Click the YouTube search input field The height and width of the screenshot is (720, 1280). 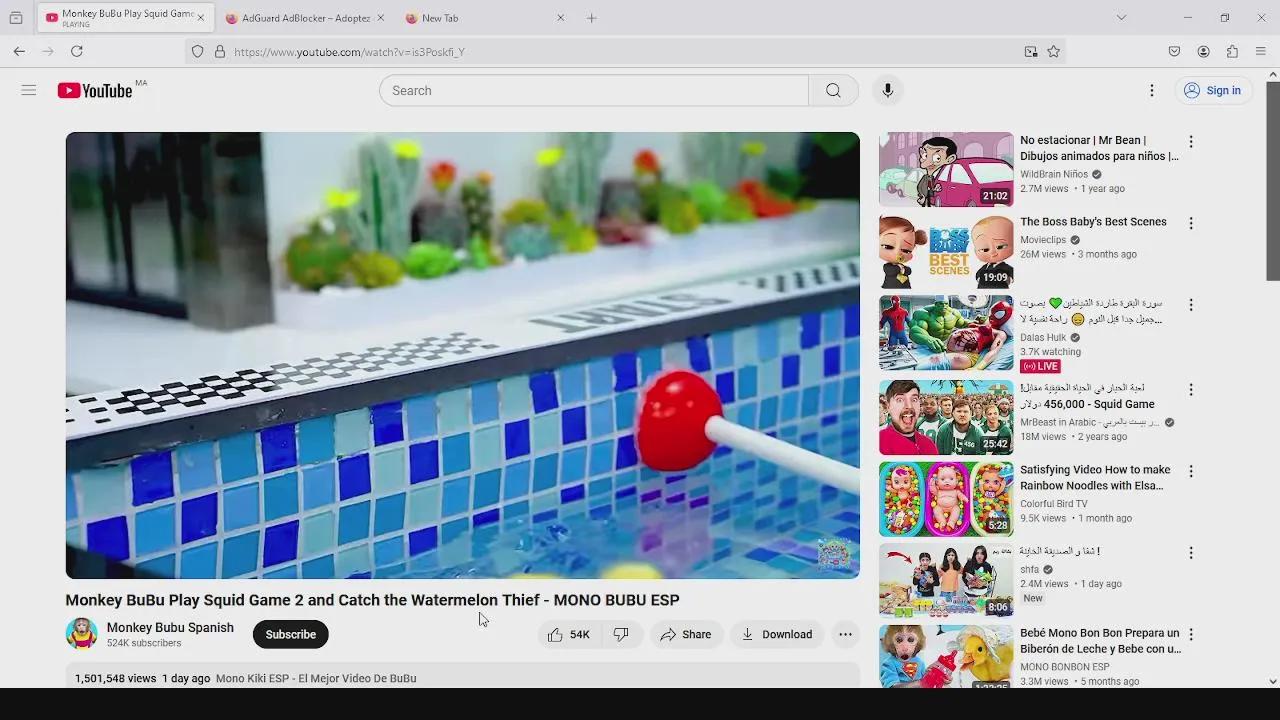click(x=594, y=90)
